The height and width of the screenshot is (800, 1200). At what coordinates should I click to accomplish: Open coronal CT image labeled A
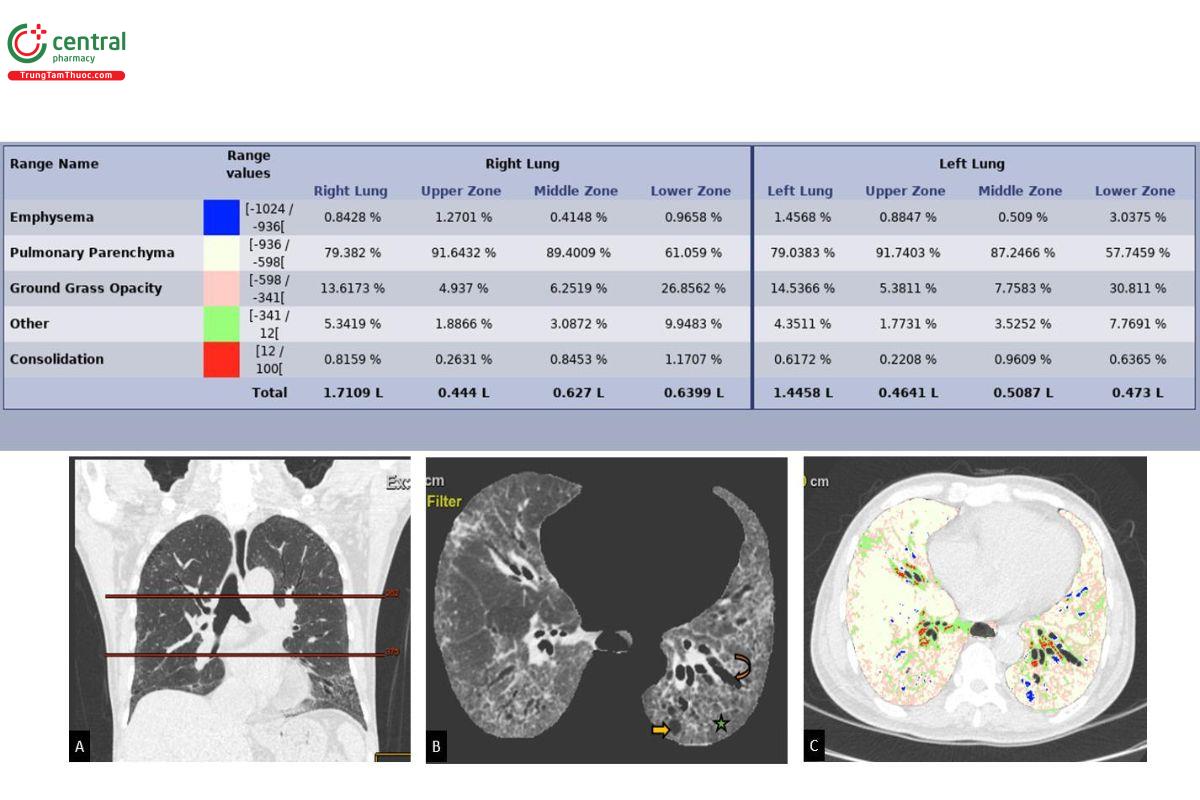coord(240,609)
